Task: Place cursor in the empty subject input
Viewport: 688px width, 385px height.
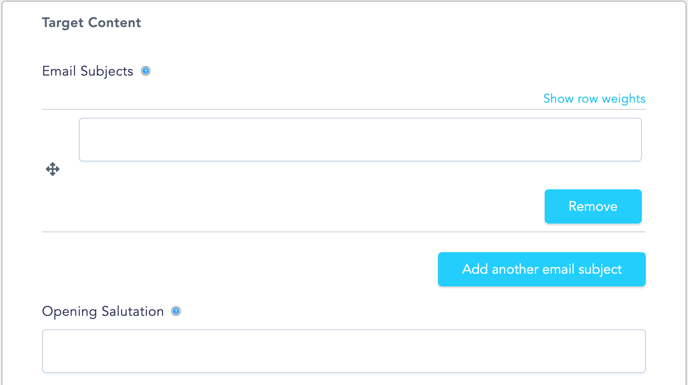Action: pos(360,140)
